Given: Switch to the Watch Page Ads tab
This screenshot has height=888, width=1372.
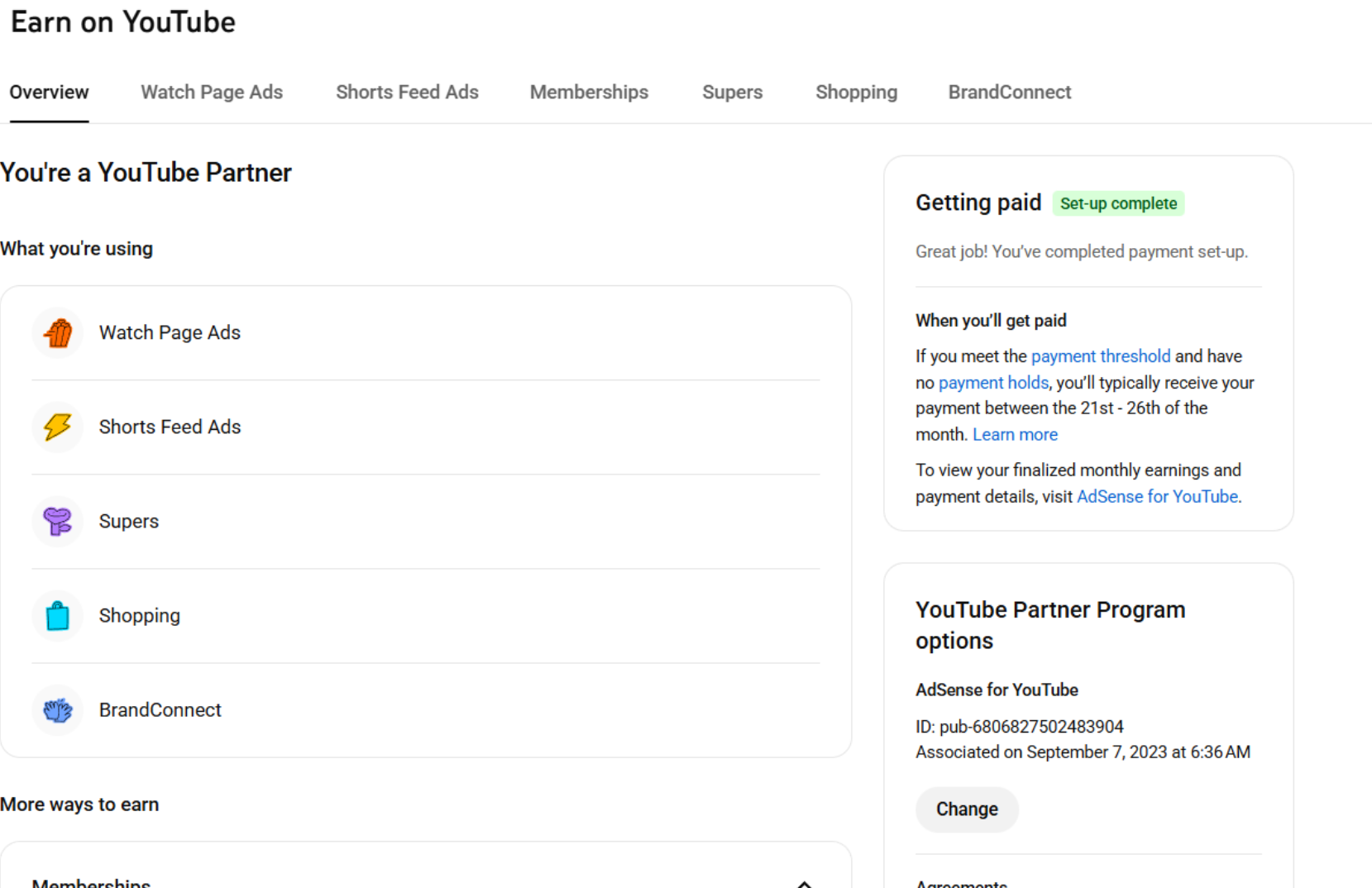Looking at the screenshot, I should (x=212, y=93).
